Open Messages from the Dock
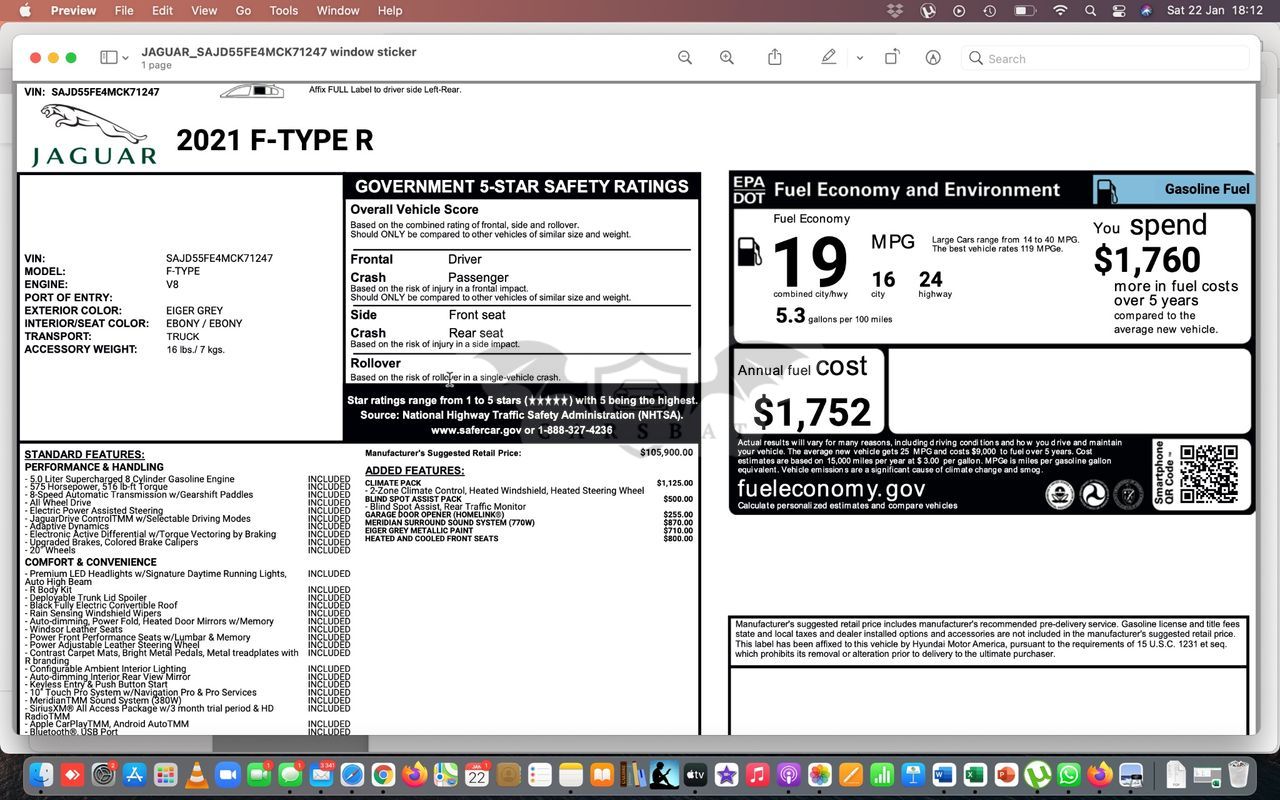1280x800 pixels. coord(290,775)
